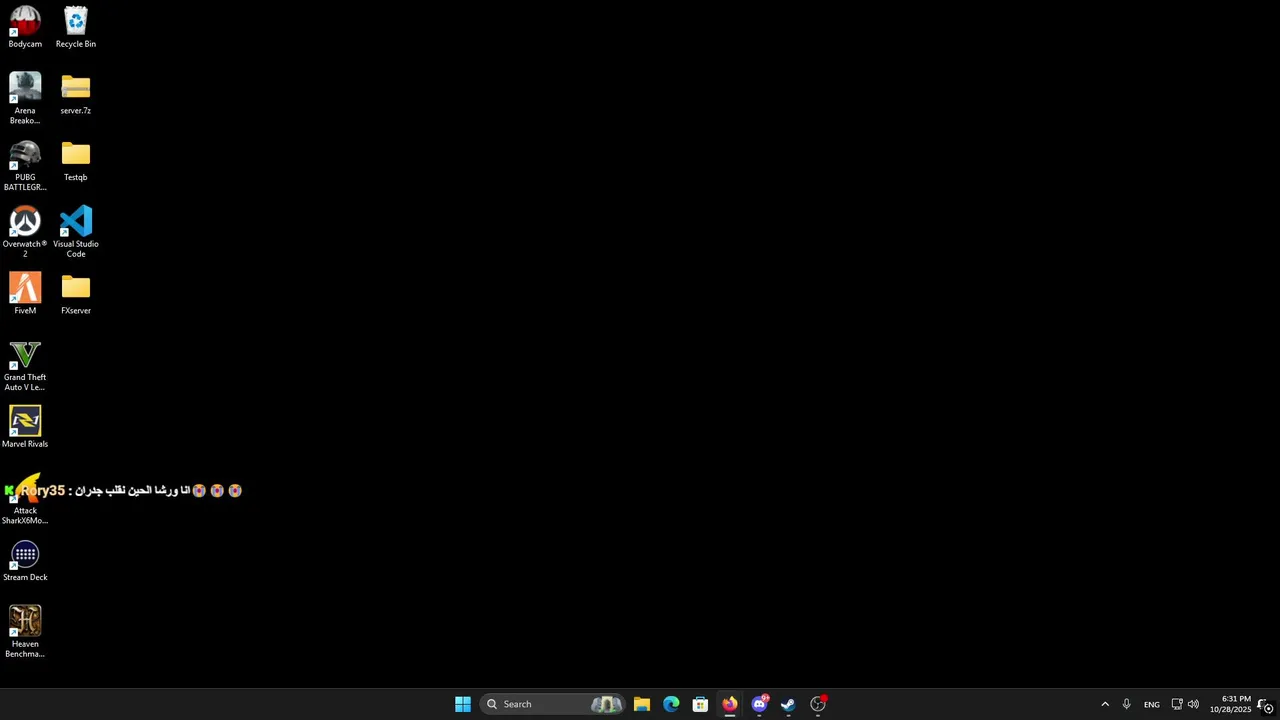The height and width of the screenshot is (720, 1280).
Task: Select the Bodycam desktop shortcut
Action: point(25,27)
